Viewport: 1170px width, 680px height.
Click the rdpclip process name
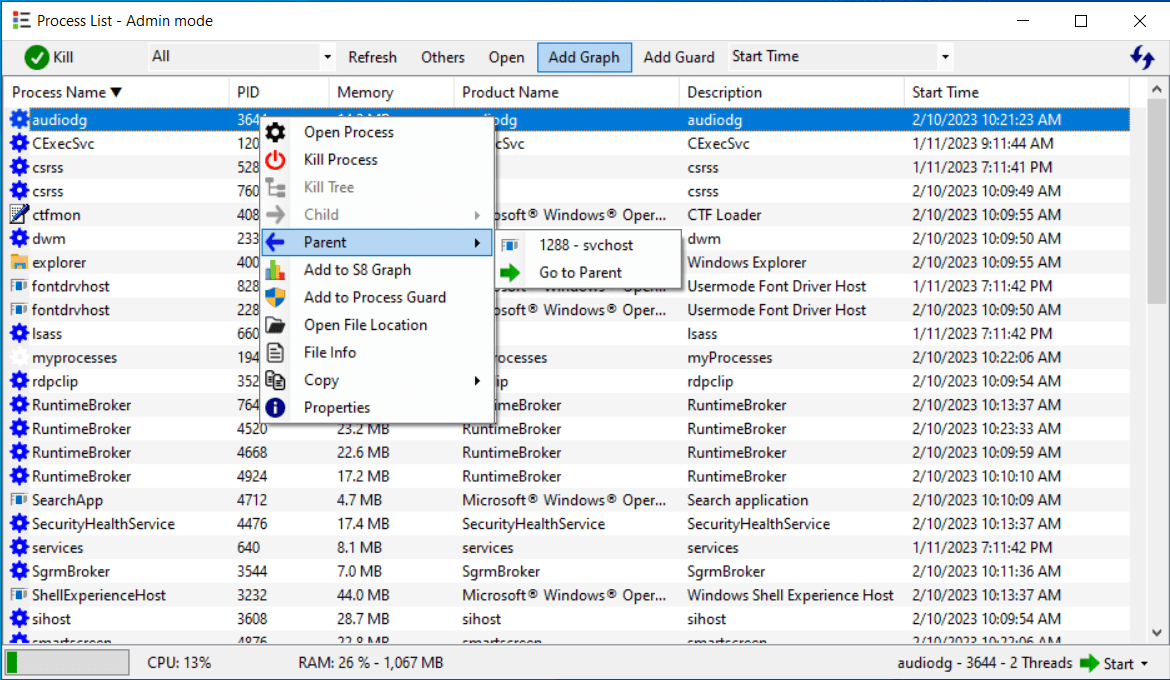point(55,381)
